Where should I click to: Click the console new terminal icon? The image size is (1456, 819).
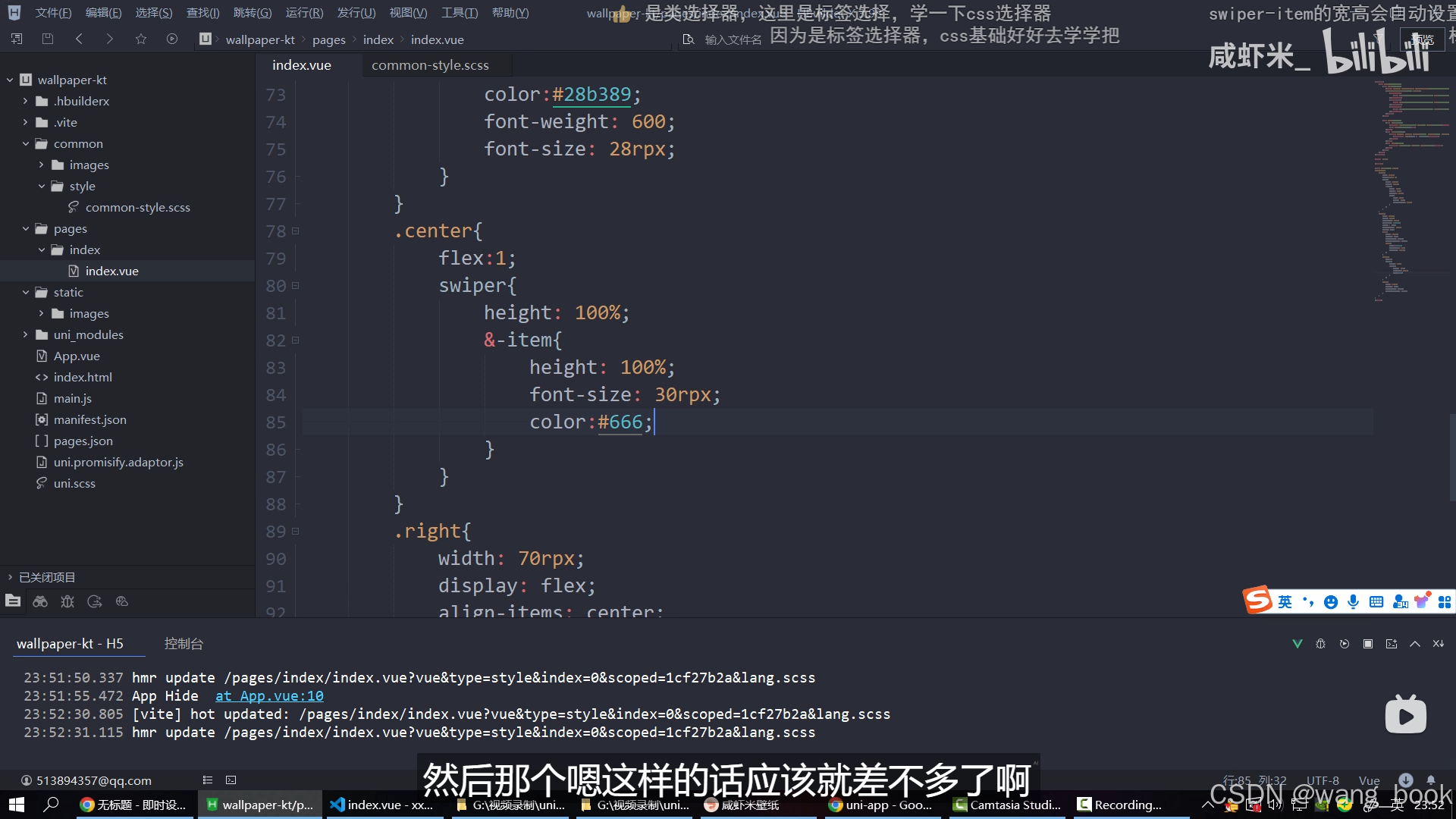[x=1392, y=644]
